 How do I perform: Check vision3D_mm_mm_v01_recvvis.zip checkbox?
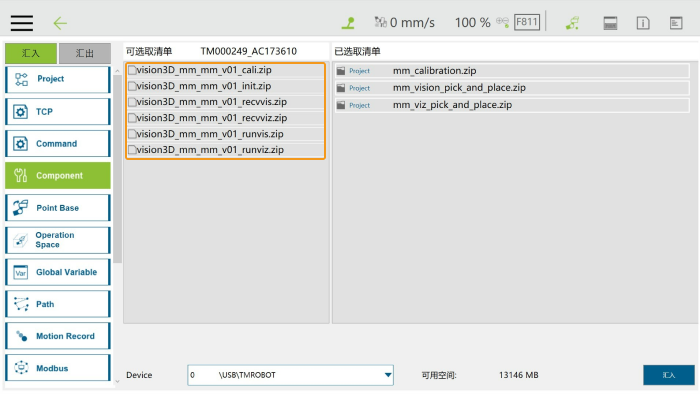(132, 102)
